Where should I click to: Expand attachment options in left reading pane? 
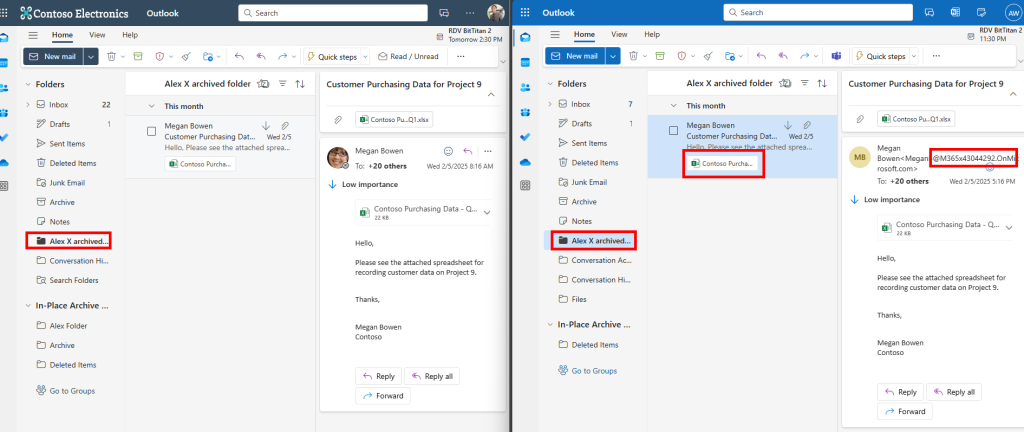(486, 212)
